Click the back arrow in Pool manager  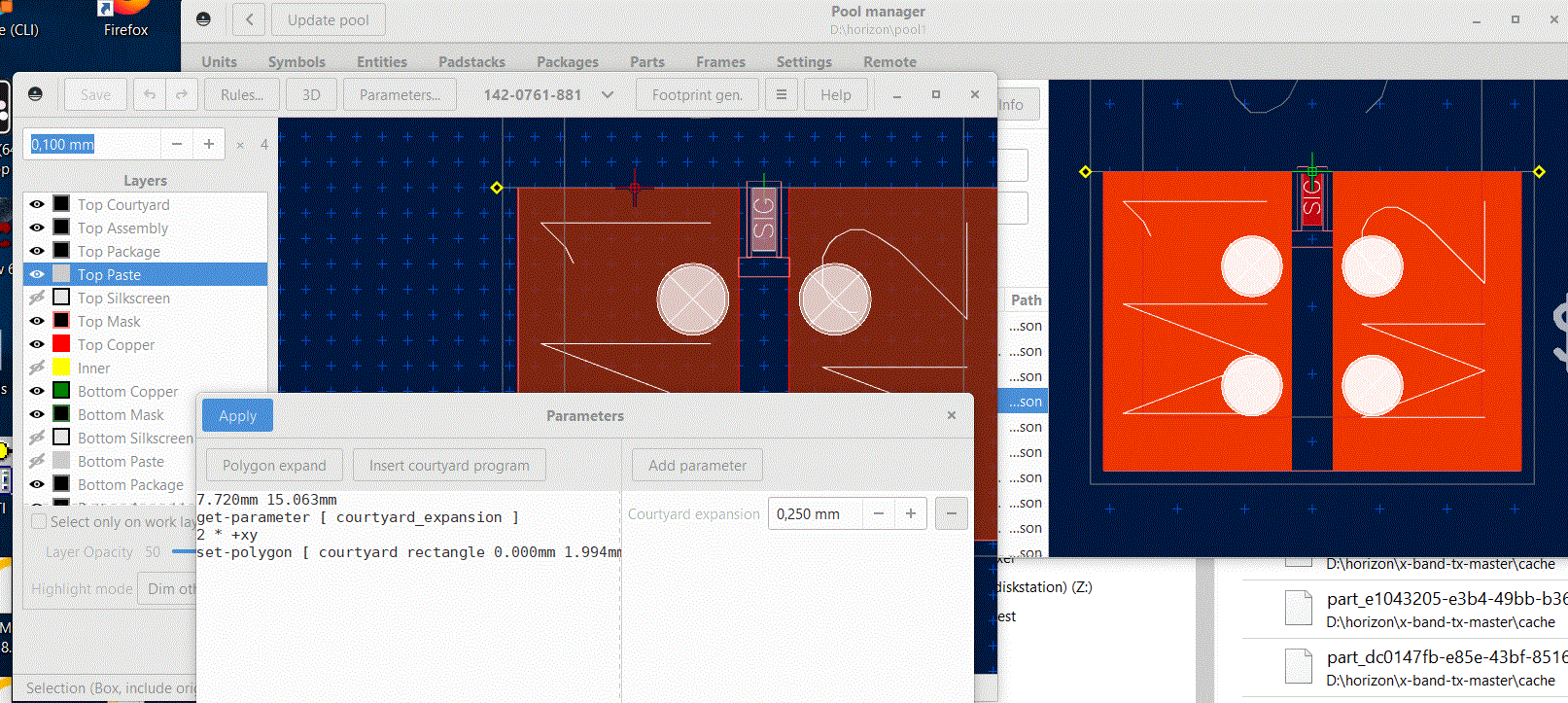tap(249, 19)
